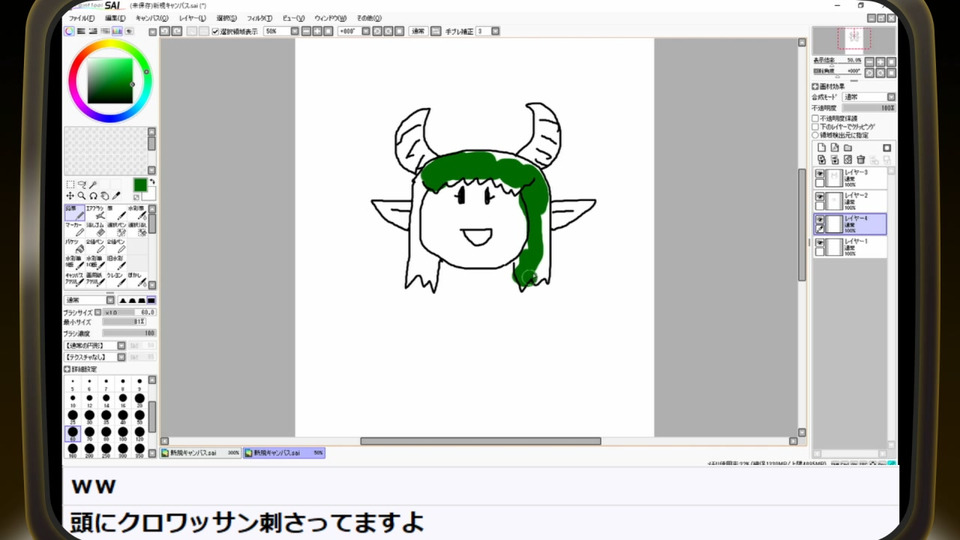The image size is (960, 540).
Task: Select layer レイヤー3 in layer list
Action: (850, 178)
